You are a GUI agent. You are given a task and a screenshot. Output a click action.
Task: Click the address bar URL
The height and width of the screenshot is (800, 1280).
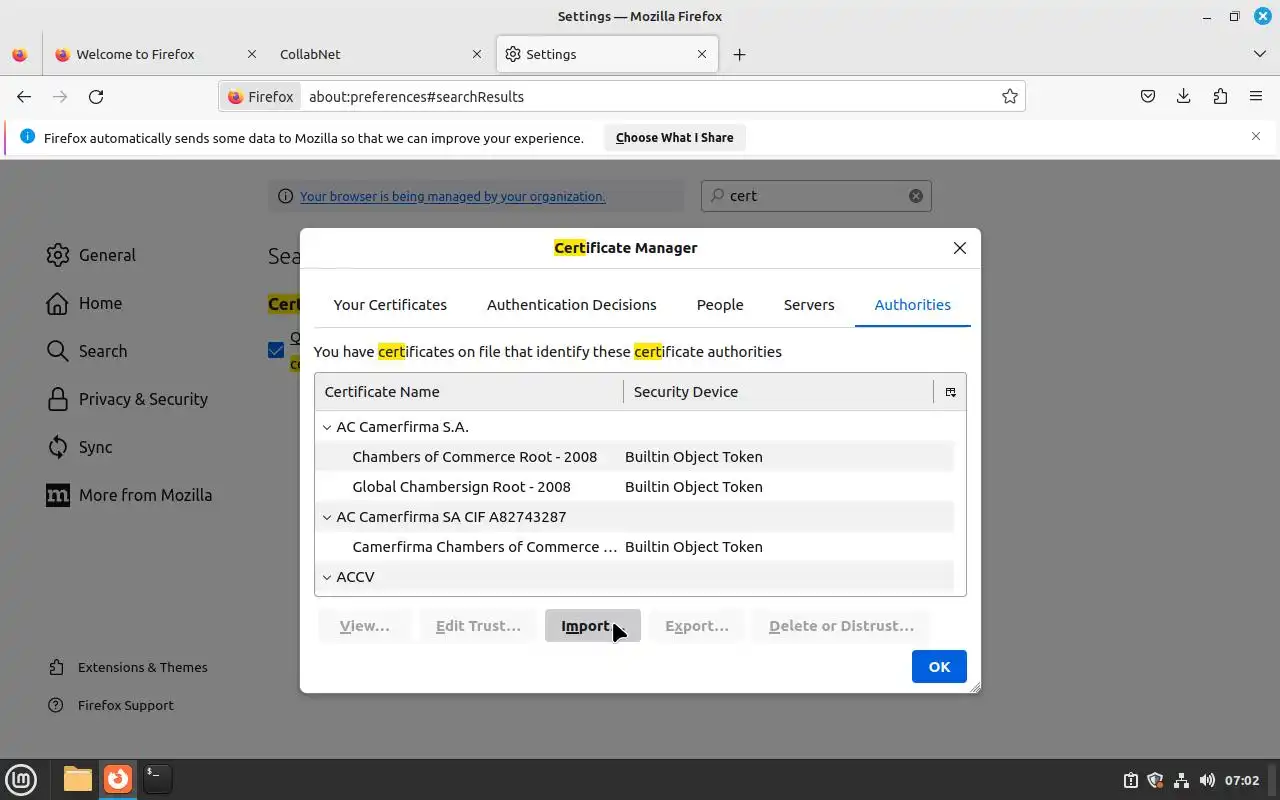(x=417, y=96)
